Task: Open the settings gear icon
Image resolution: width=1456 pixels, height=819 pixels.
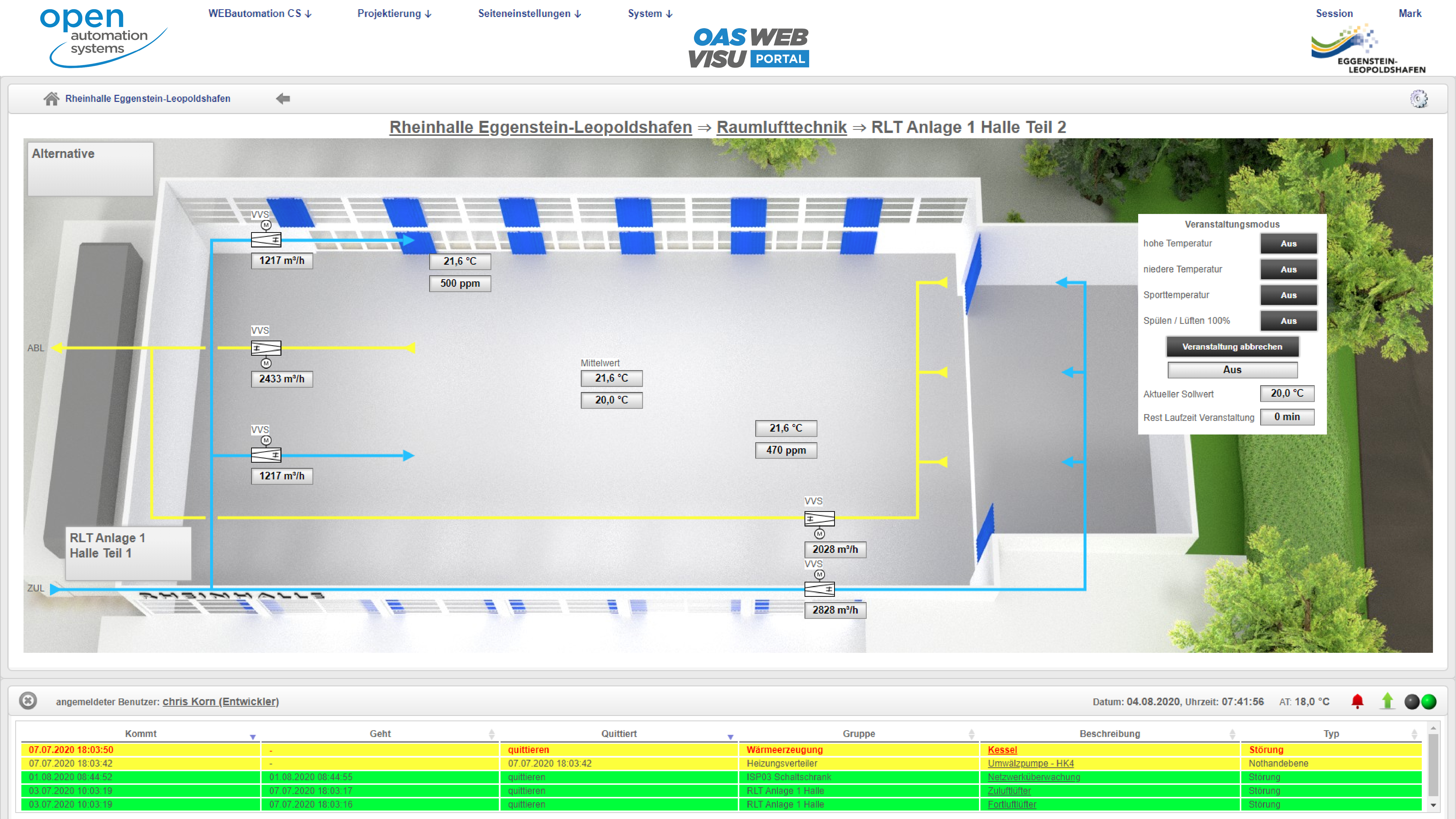Action: 1419,99
